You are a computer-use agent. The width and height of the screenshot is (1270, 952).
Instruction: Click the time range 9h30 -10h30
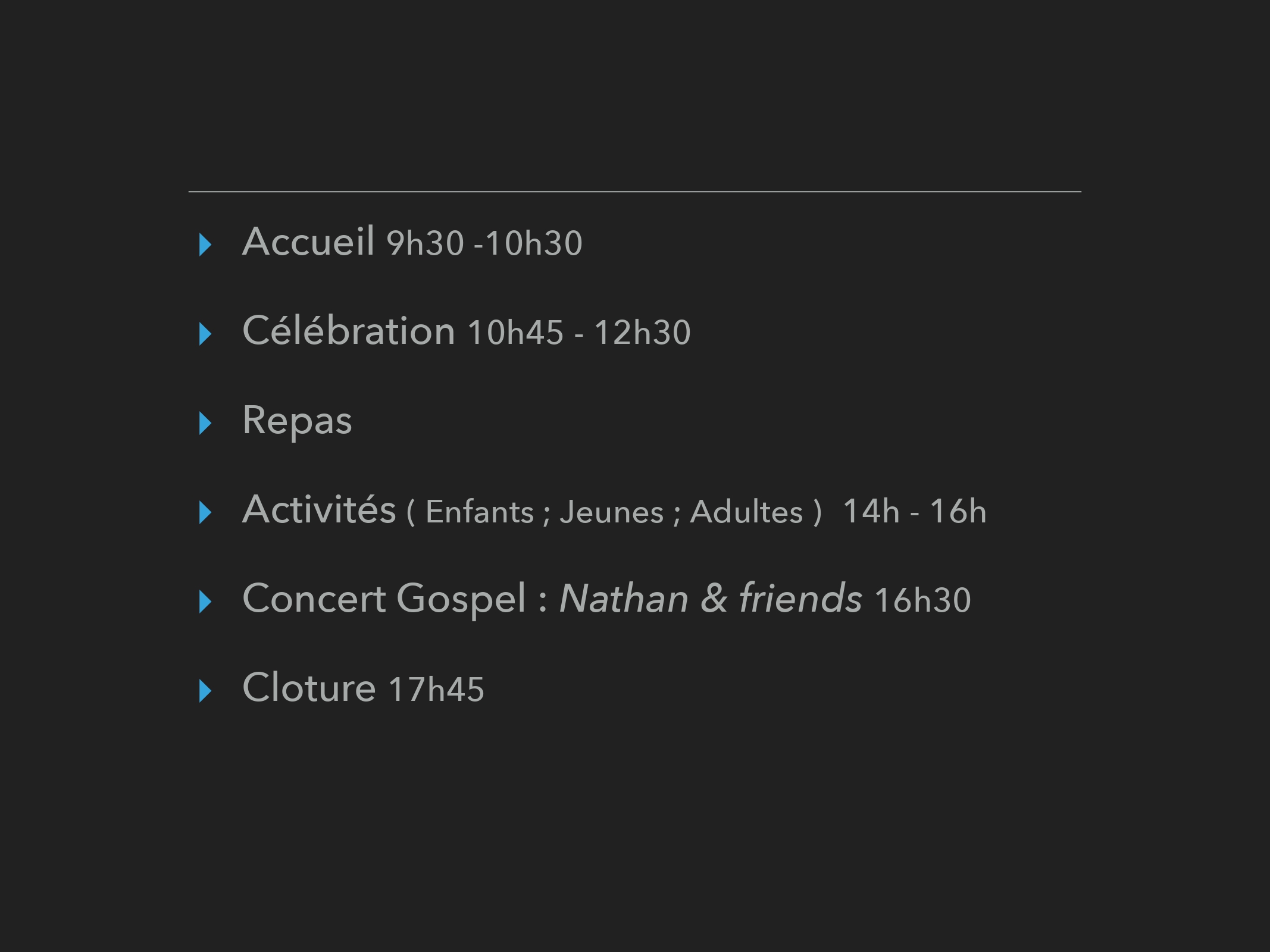click(x=484, y=243)
